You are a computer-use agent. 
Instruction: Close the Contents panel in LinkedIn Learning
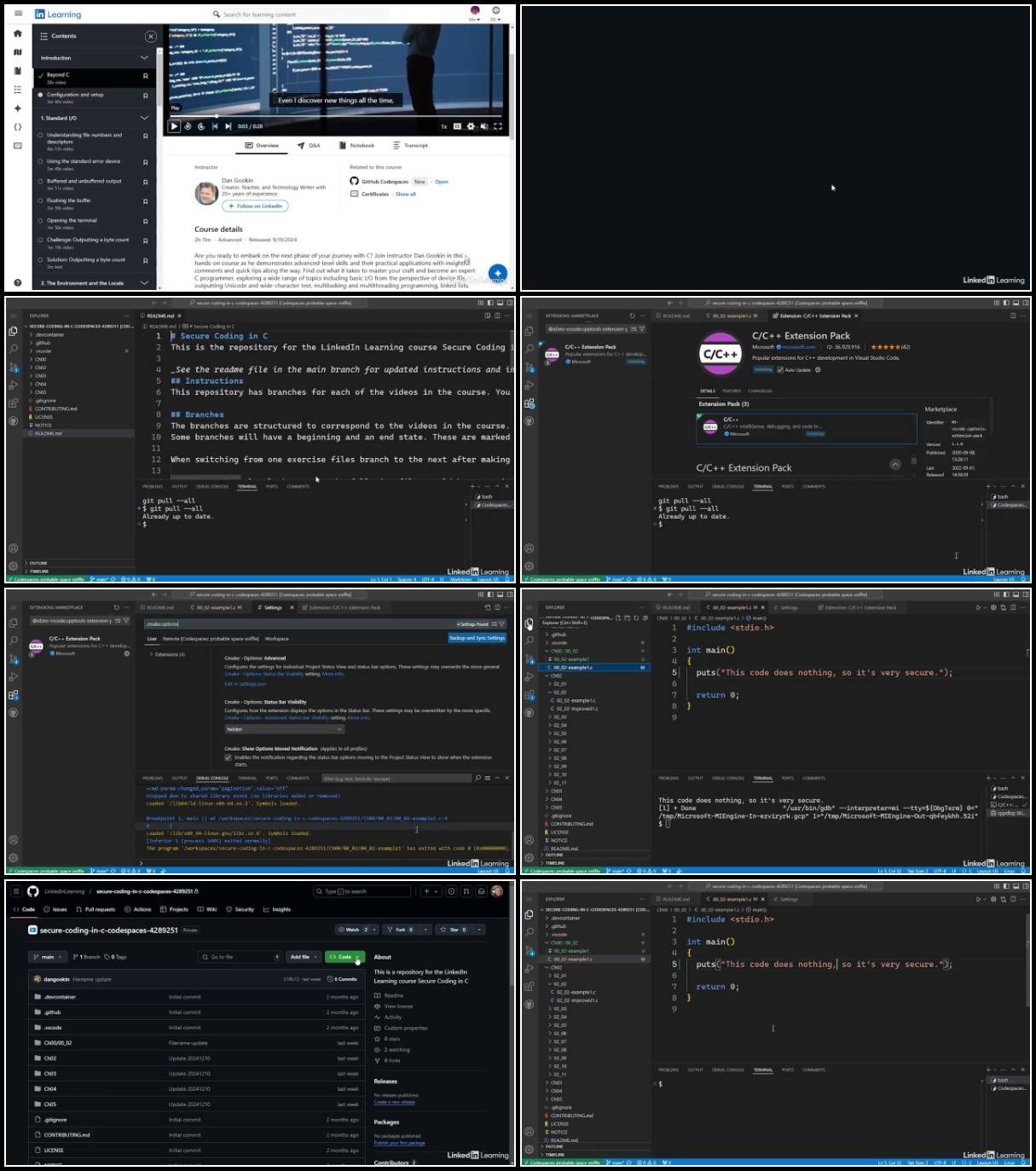(151, 36)
